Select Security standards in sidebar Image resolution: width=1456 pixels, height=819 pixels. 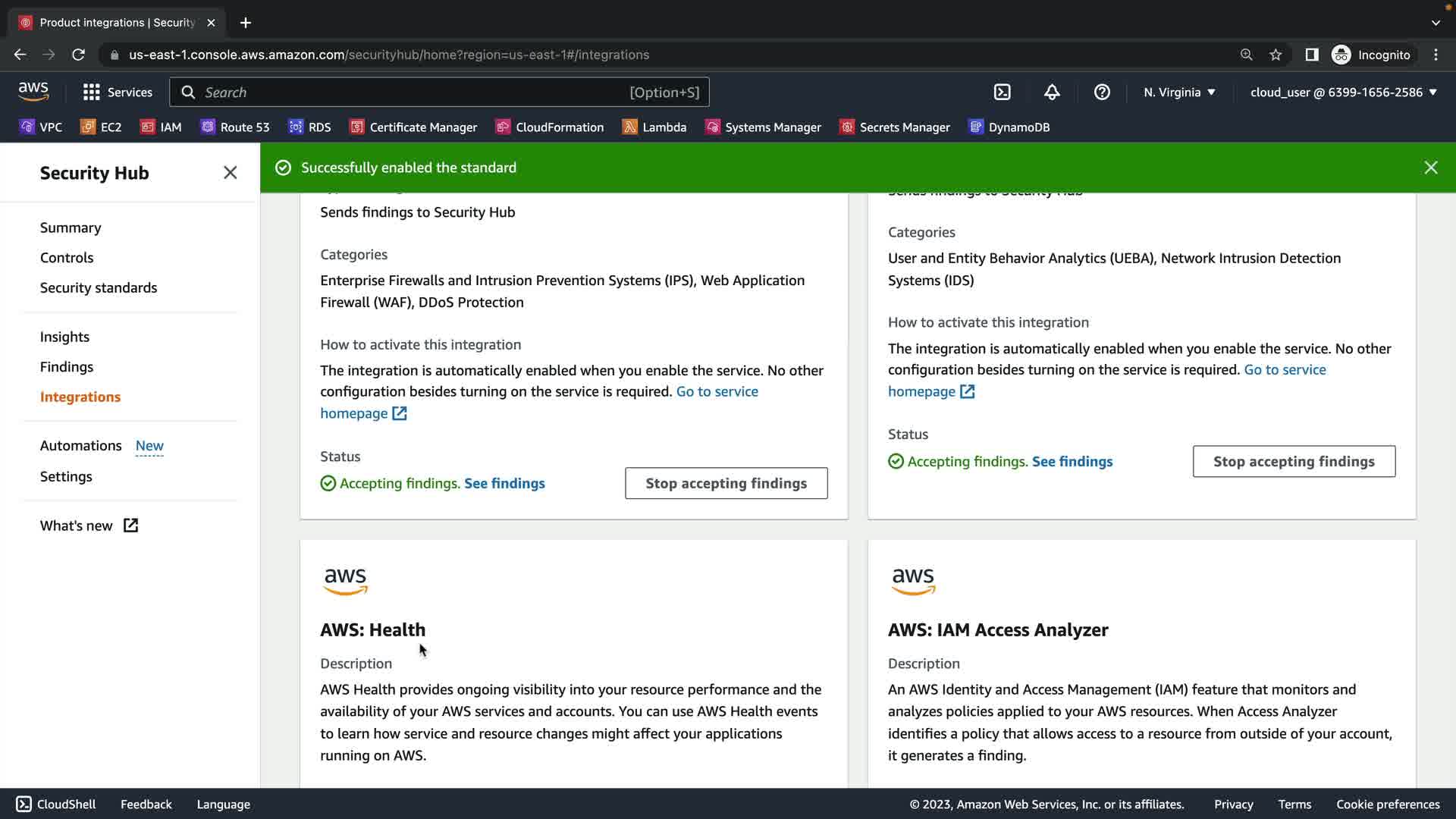(99, 288)
